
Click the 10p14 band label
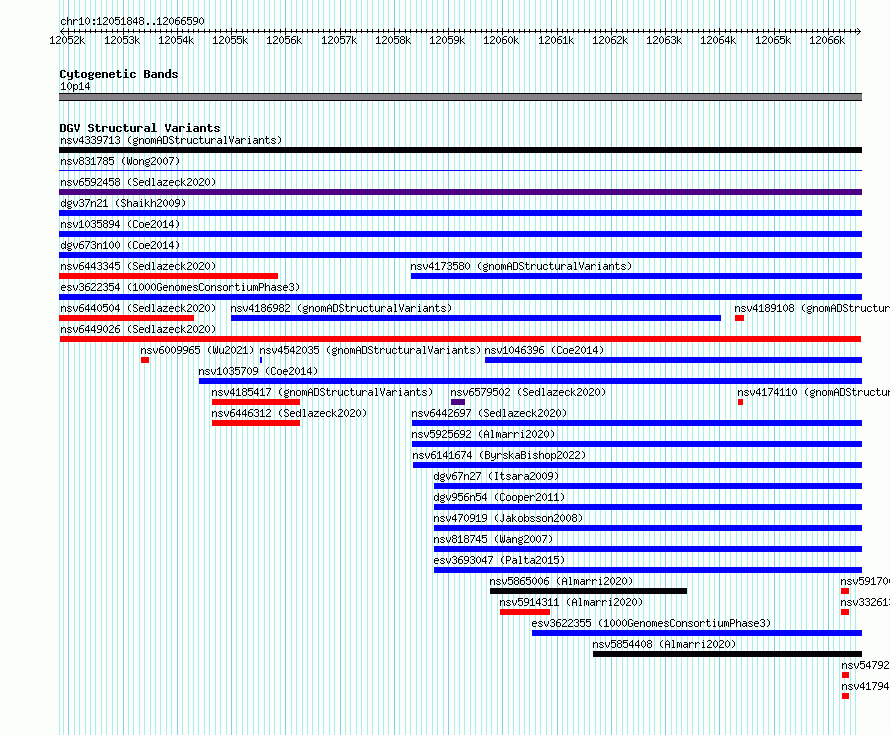75,86
